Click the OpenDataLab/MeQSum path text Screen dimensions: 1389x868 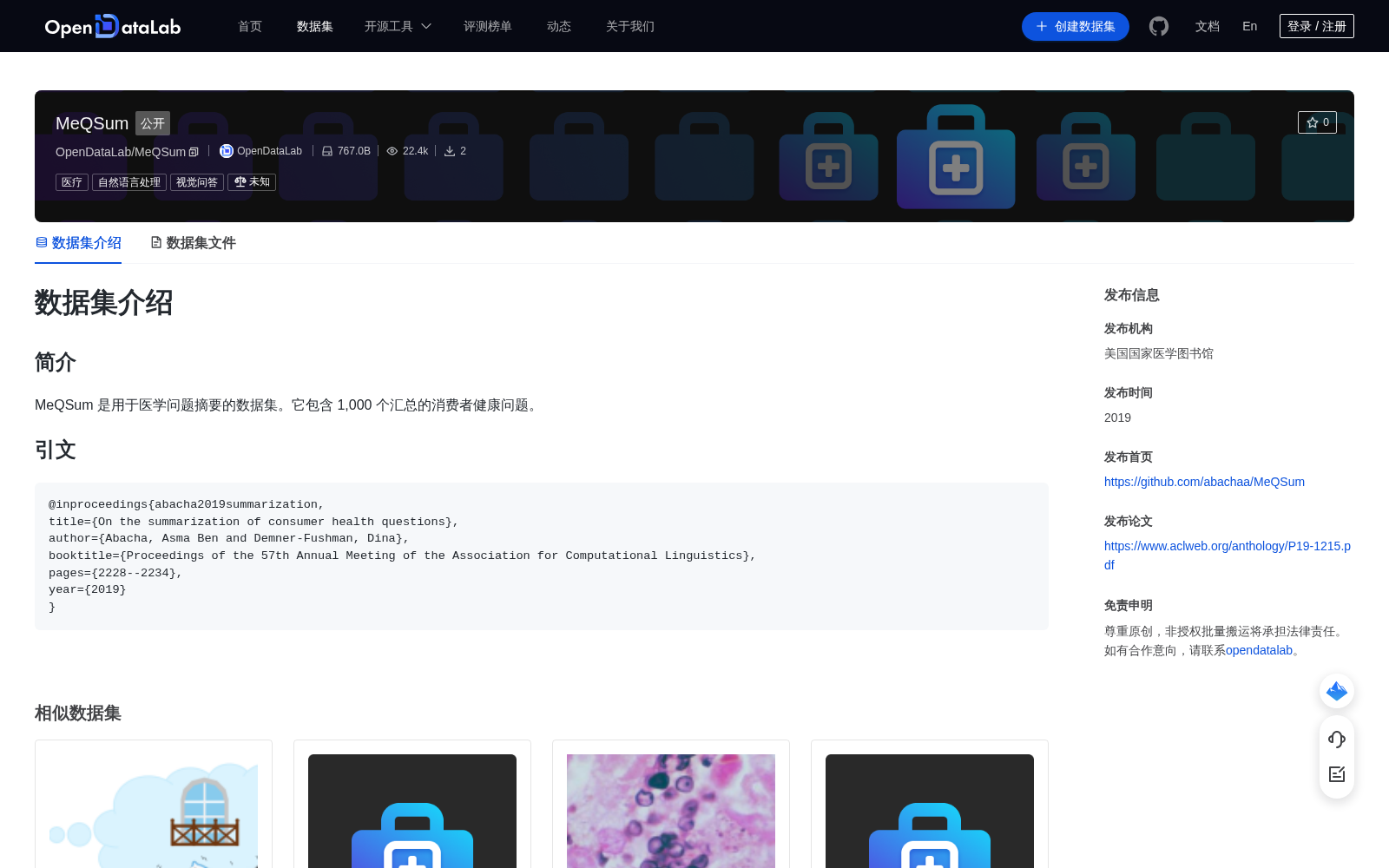pos(121,152)
